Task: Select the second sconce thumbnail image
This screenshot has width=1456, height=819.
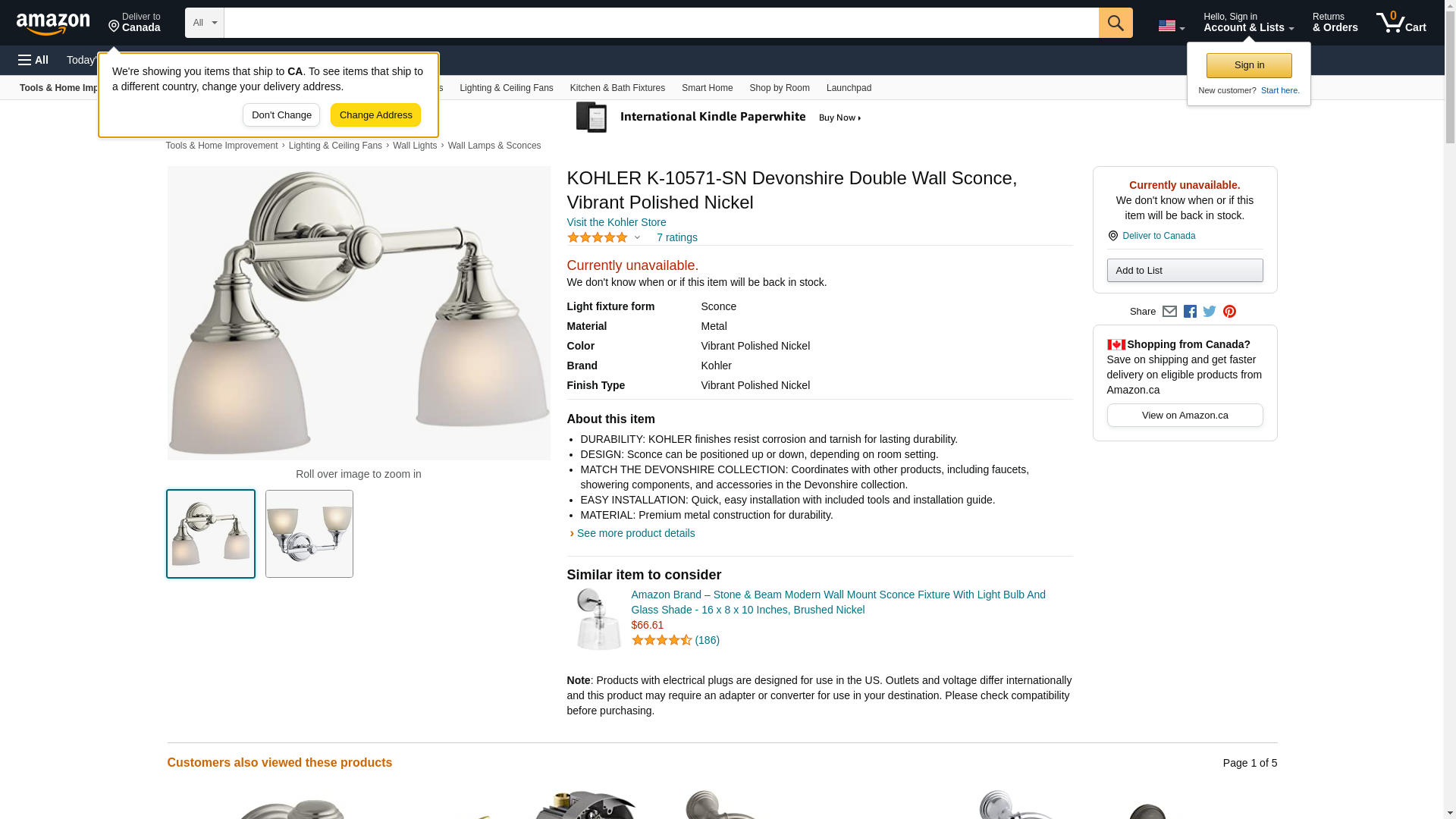Action: [x=309, y=534]
